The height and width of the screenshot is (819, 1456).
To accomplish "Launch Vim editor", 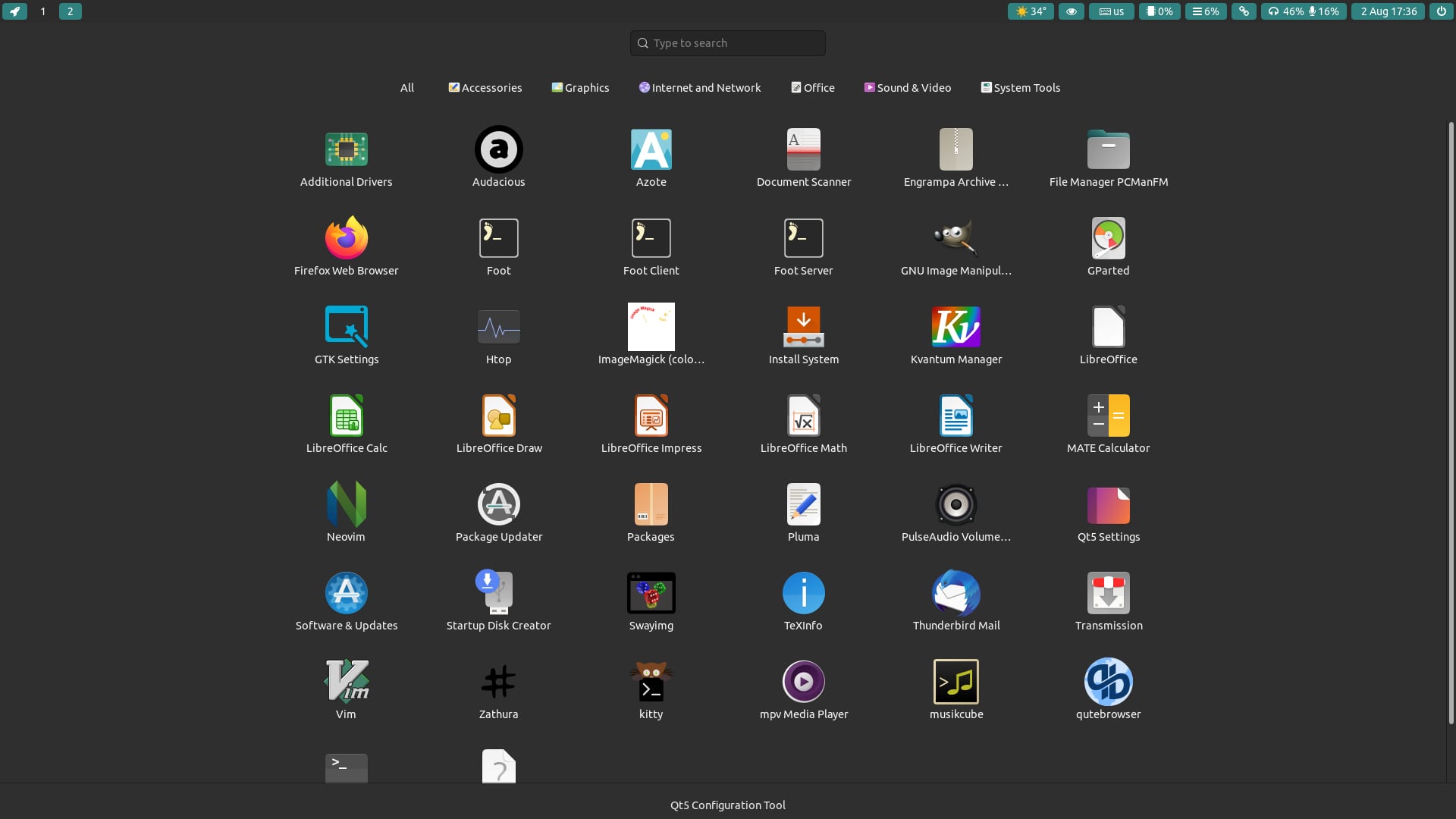I will tap(347, 690).
